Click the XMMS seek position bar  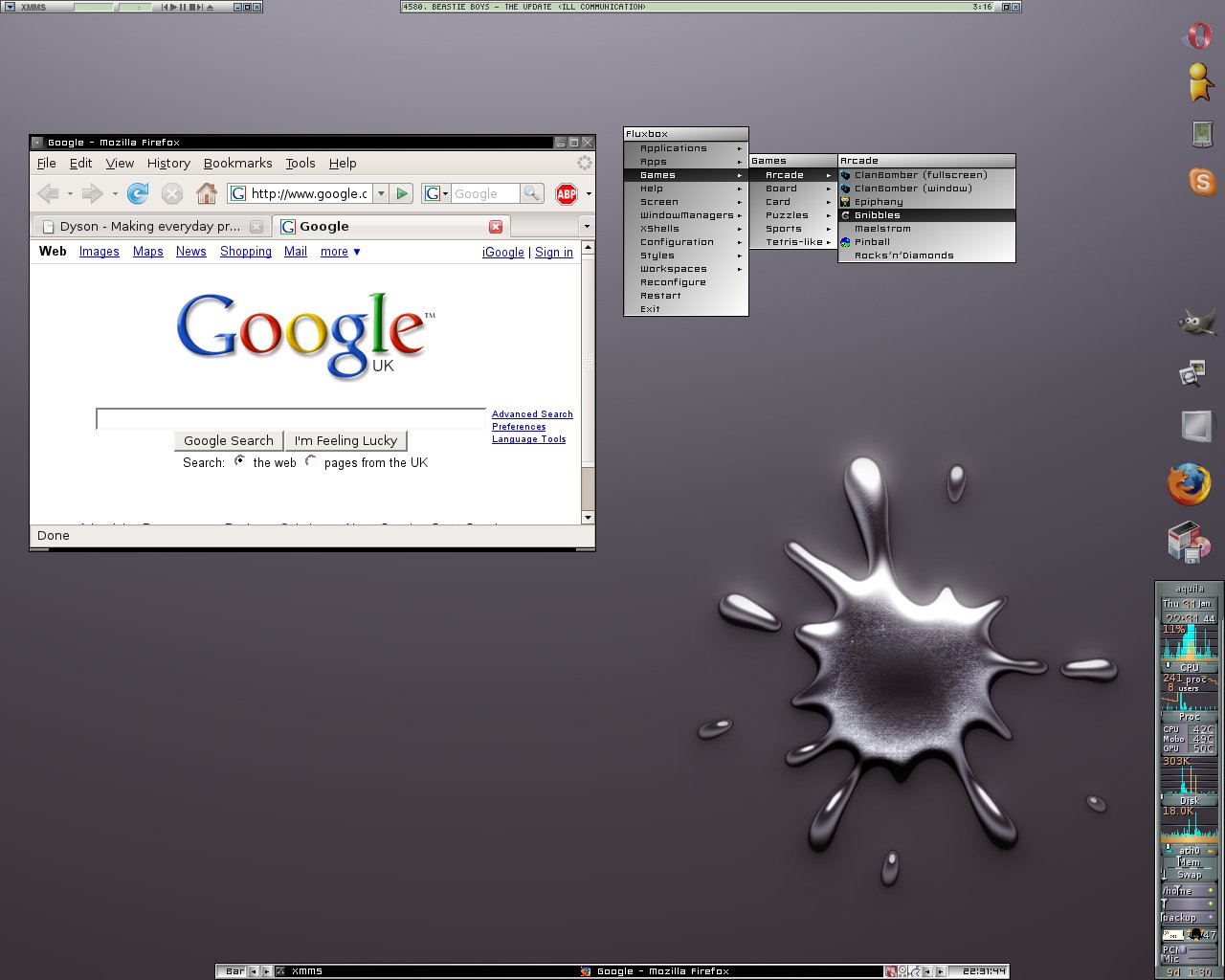point(93,7)
